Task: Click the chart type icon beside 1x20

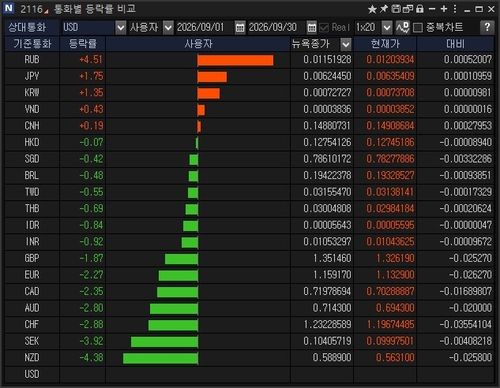Action: [x=402, y=27]
